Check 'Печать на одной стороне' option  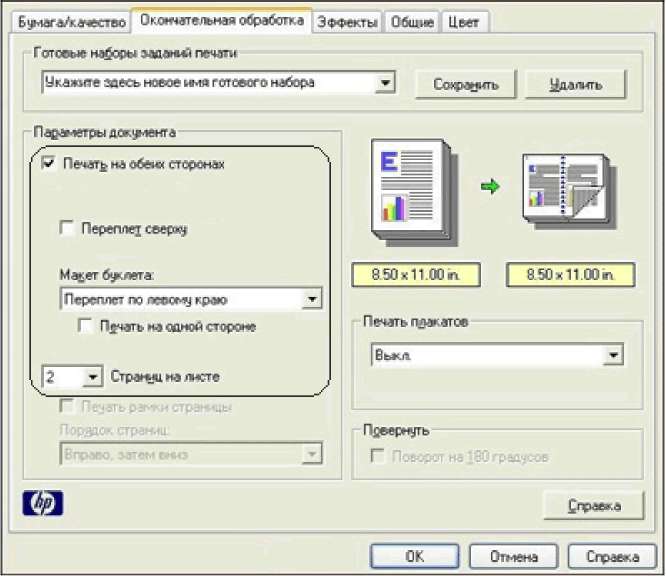[x=86, y=326]
